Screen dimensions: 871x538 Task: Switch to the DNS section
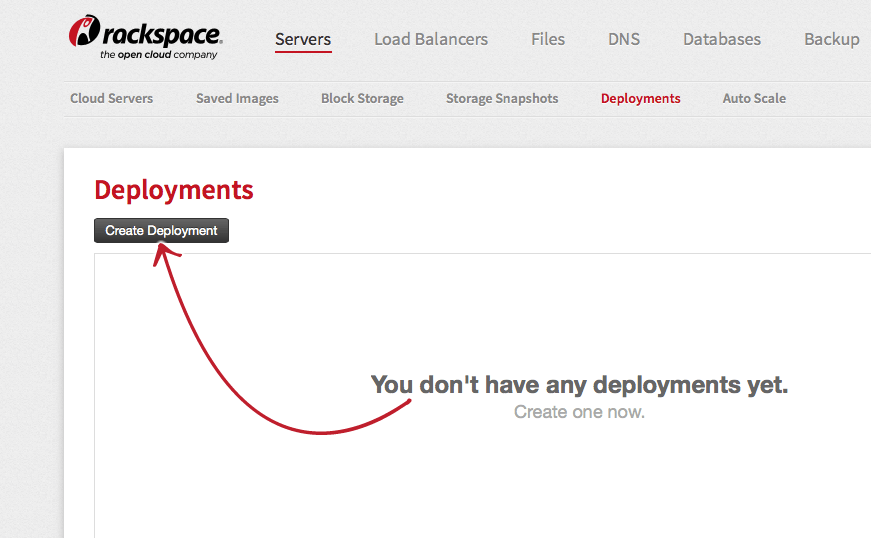pos(624,39)
